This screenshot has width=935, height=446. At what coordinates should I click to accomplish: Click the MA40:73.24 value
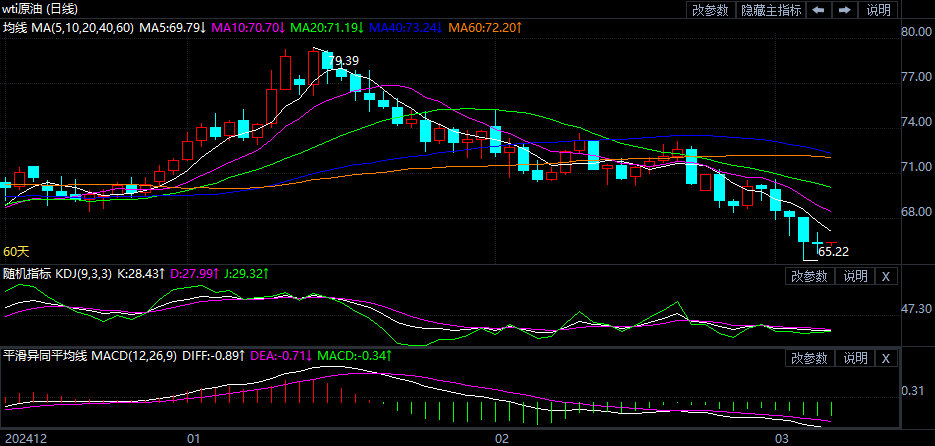(x=407, y=27)
